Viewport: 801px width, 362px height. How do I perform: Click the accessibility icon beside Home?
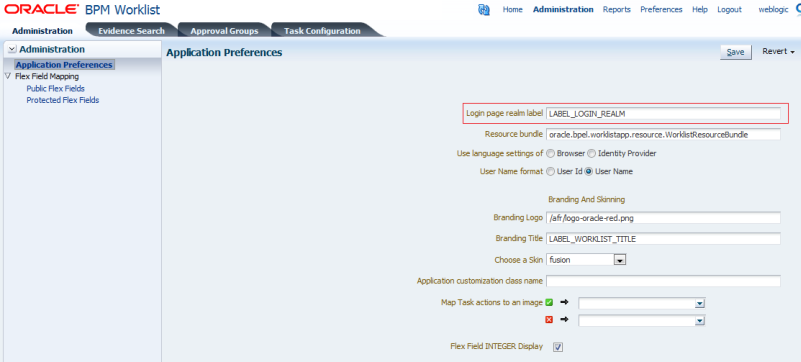tap(484, 10)
